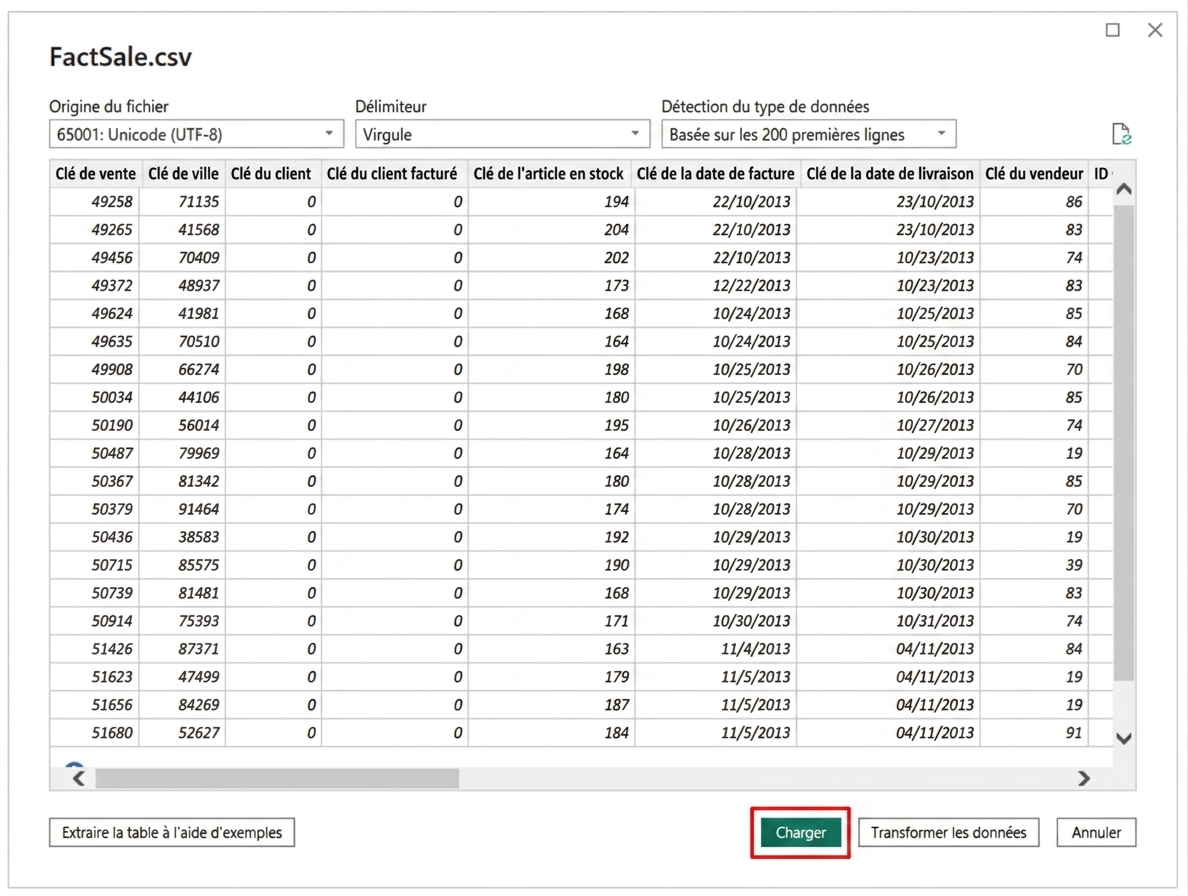Click cell value 79969
This screenshot has height=896, width=1188.
pos(199,454)
